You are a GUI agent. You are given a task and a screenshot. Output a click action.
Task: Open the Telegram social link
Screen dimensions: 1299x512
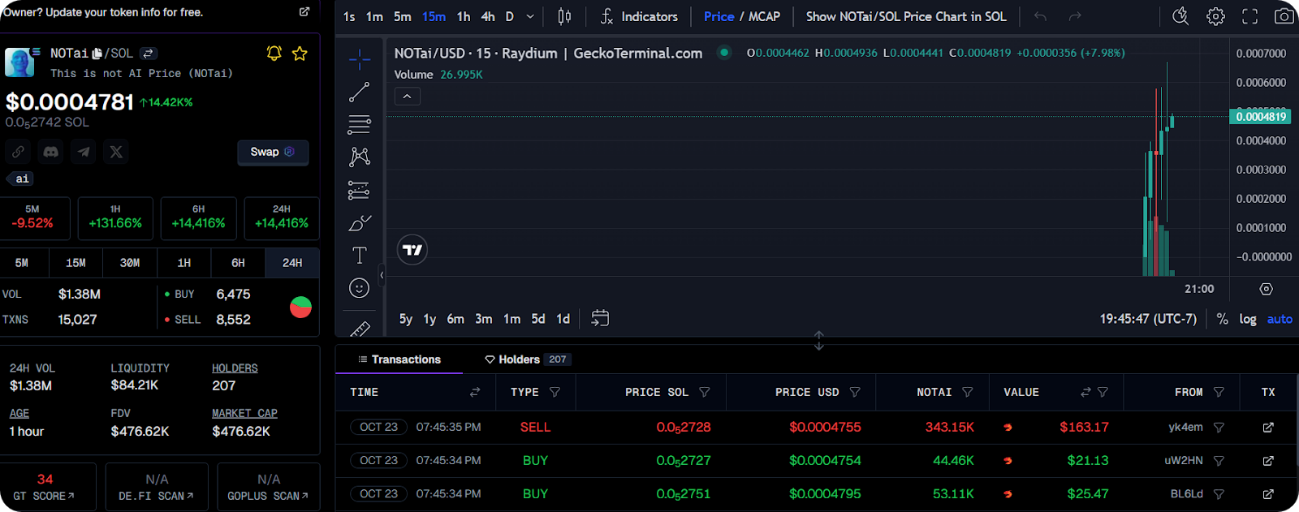pyautogui.click(x=84, y=152)
